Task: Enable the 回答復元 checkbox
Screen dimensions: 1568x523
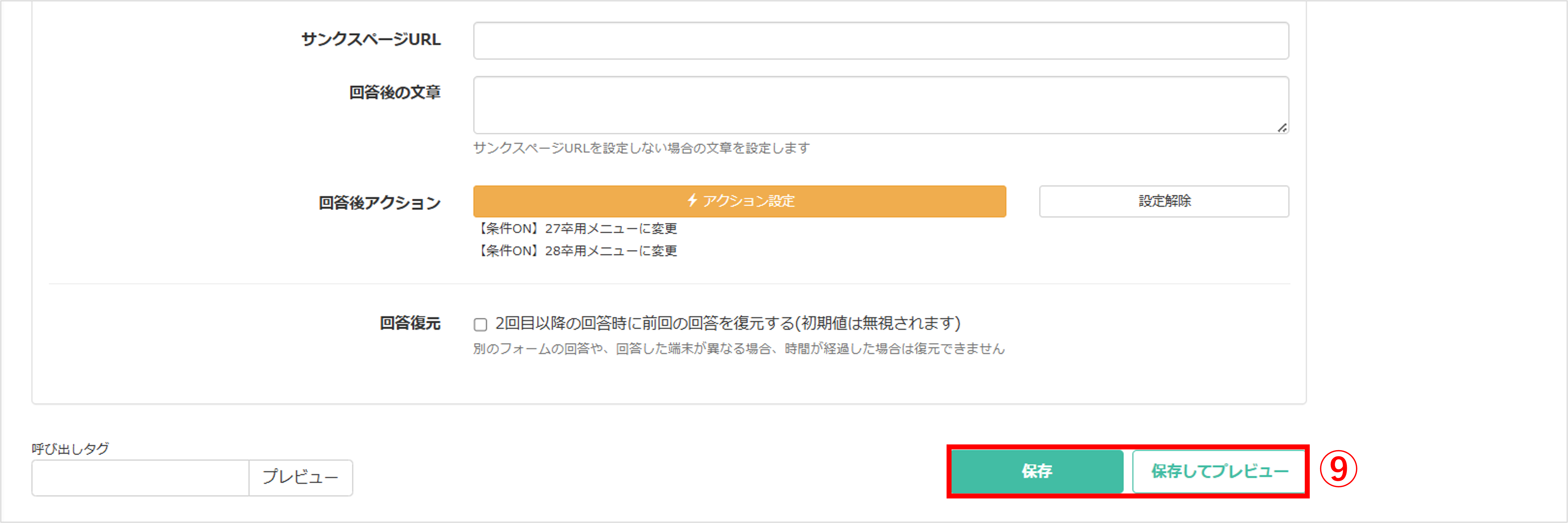Action: click(480, 324)
